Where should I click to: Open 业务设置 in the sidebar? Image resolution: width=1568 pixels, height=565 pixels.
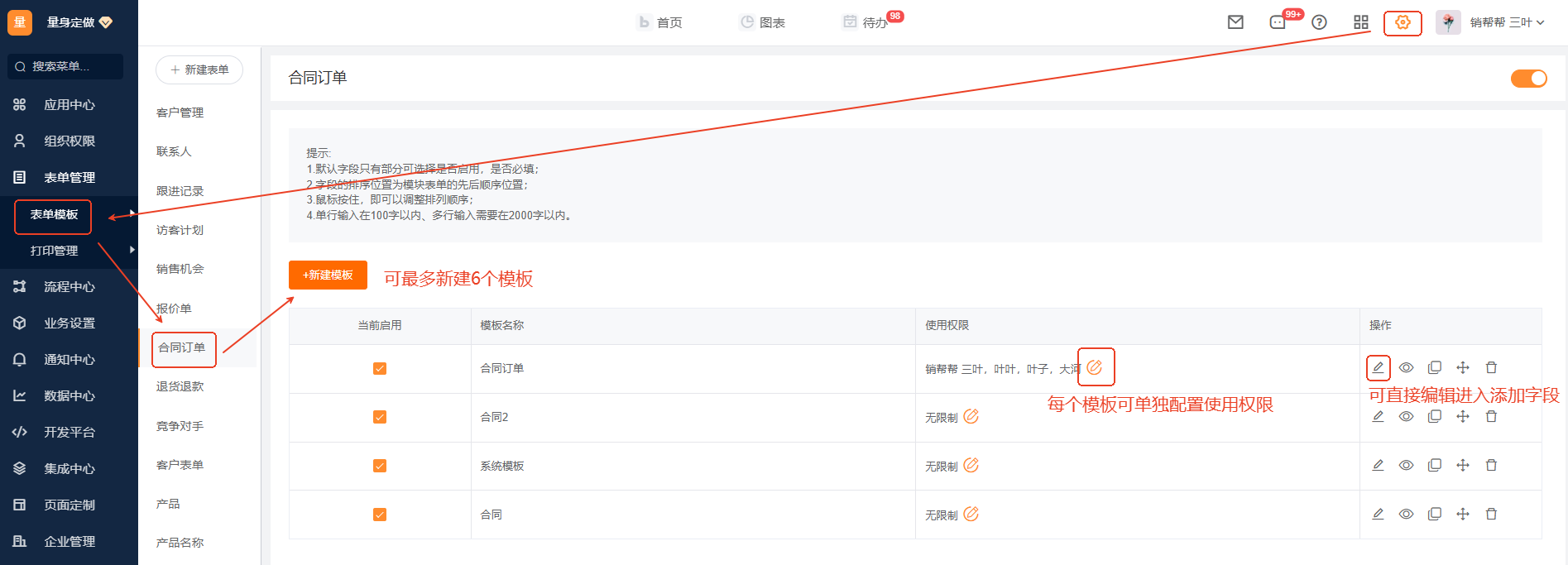point(69,323)
